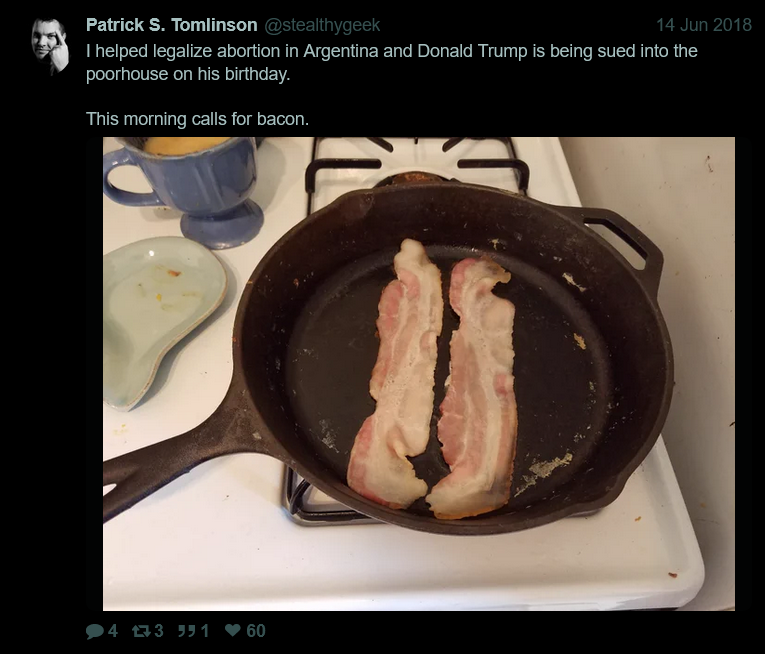Click the retweet arrows icon
Viewport: 765px width, 654px height.
(141, 631)
